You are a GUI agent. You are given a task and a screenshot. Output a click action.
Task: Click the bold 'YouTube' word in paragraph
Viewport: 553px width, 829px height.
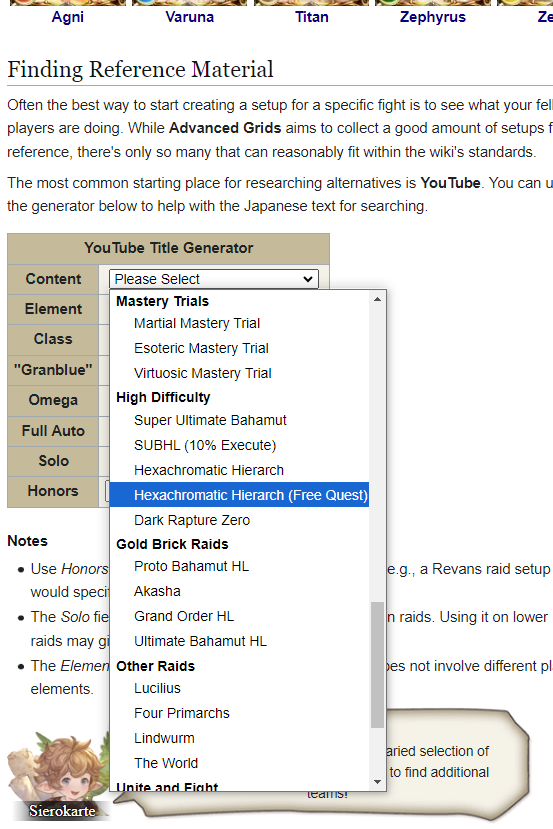pyautogui.click(x=450, y=183)
